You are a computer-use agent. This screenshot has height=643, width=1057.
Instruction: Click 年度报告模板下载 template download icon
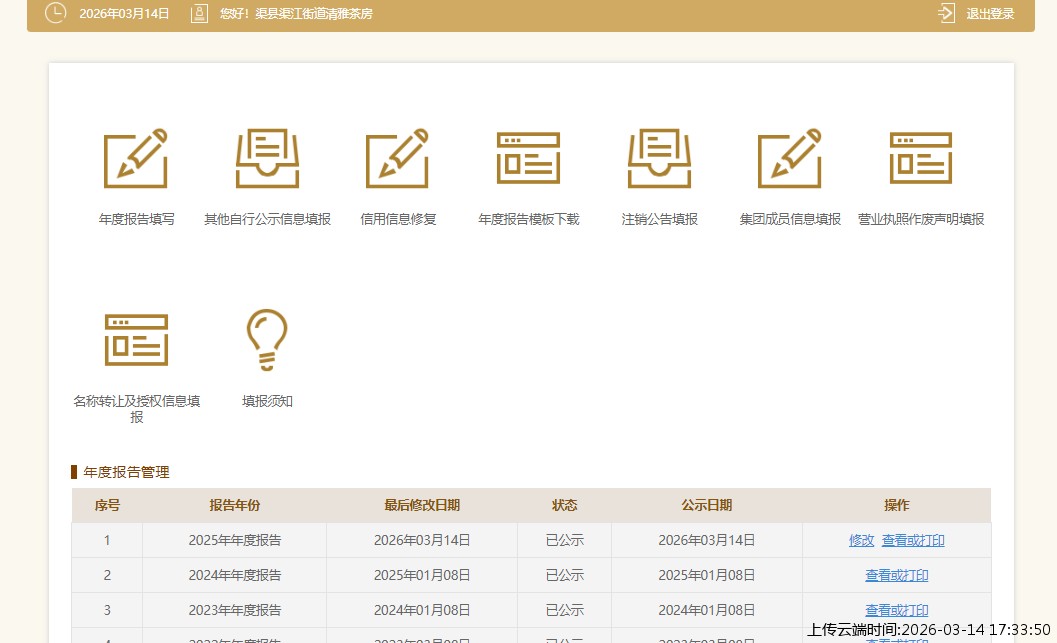[x=528, y=158]
